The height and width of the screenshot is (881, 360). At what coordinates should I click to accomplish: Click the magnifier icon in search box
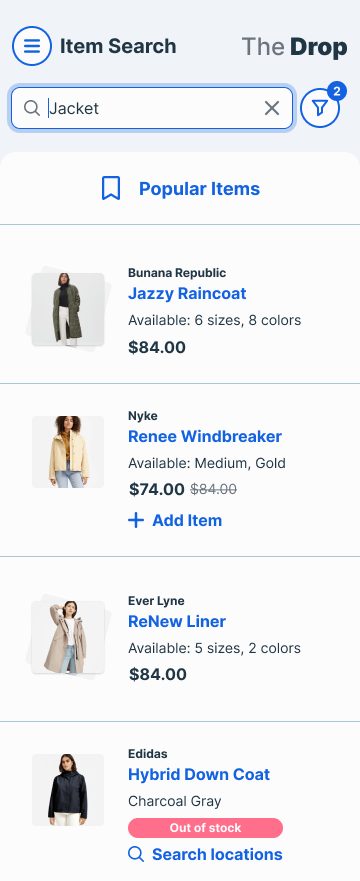pyautogui.click(x=32, y=108)
